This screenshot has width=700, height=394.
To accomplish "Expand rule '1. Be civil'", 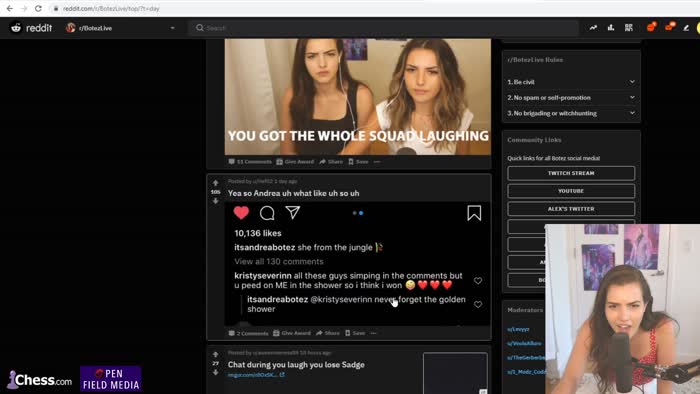I will pyautogui.click(x=571, y=82).
